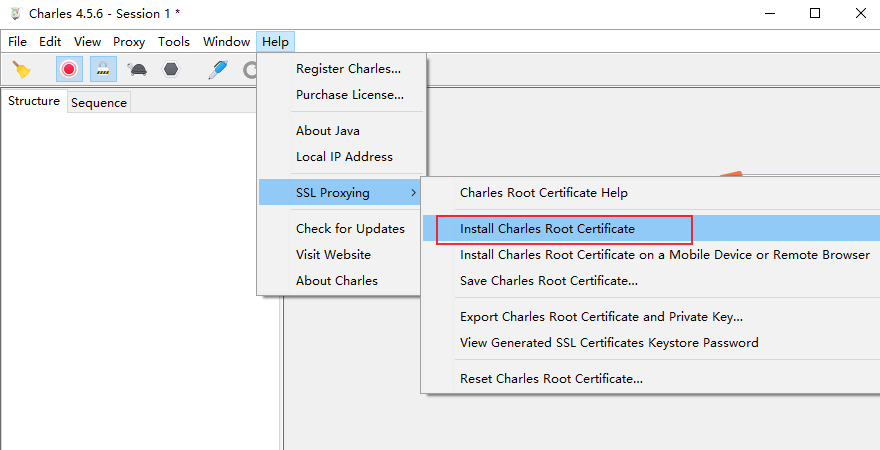Switch to the Sequence tab
The image size is (880, 450).
point(99,103)
